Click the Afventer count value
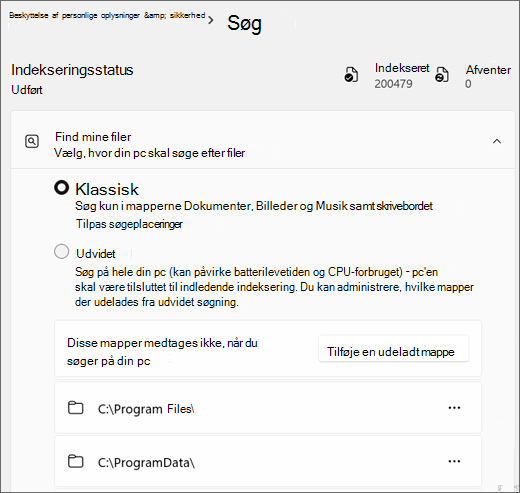The image size is (520, 493). coord(468,84)
